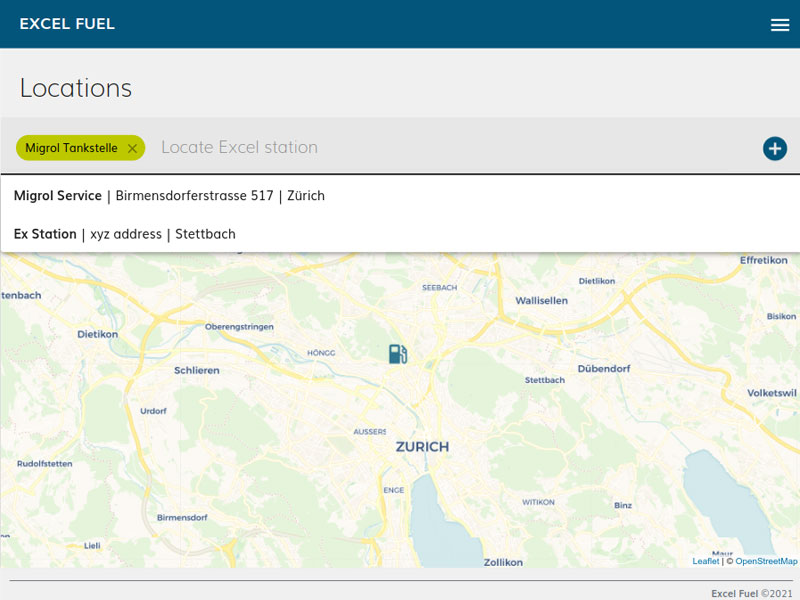Screen dimensions: 800x600
Task: Remove the Migrol Tankstelle tag
Action: click(x=132, y=148)
